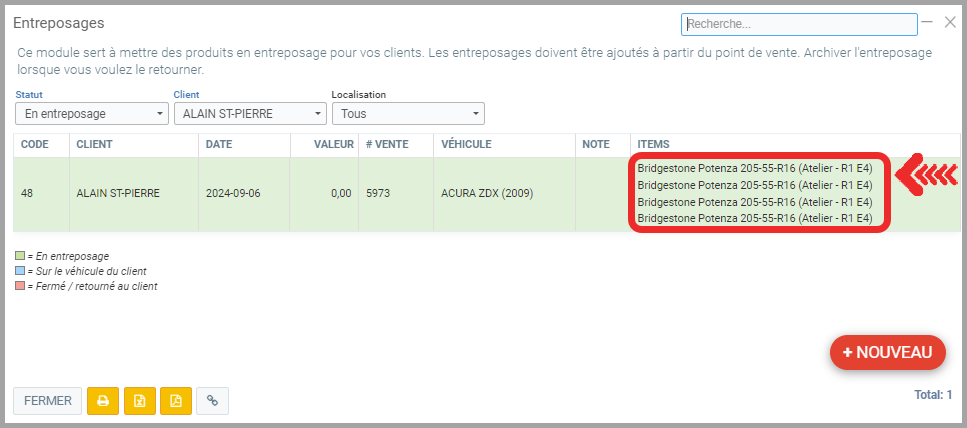Image resolution: width=967 pixels, height=428 pixels.
Task: Click the print icon button
Action: [103, 401]
